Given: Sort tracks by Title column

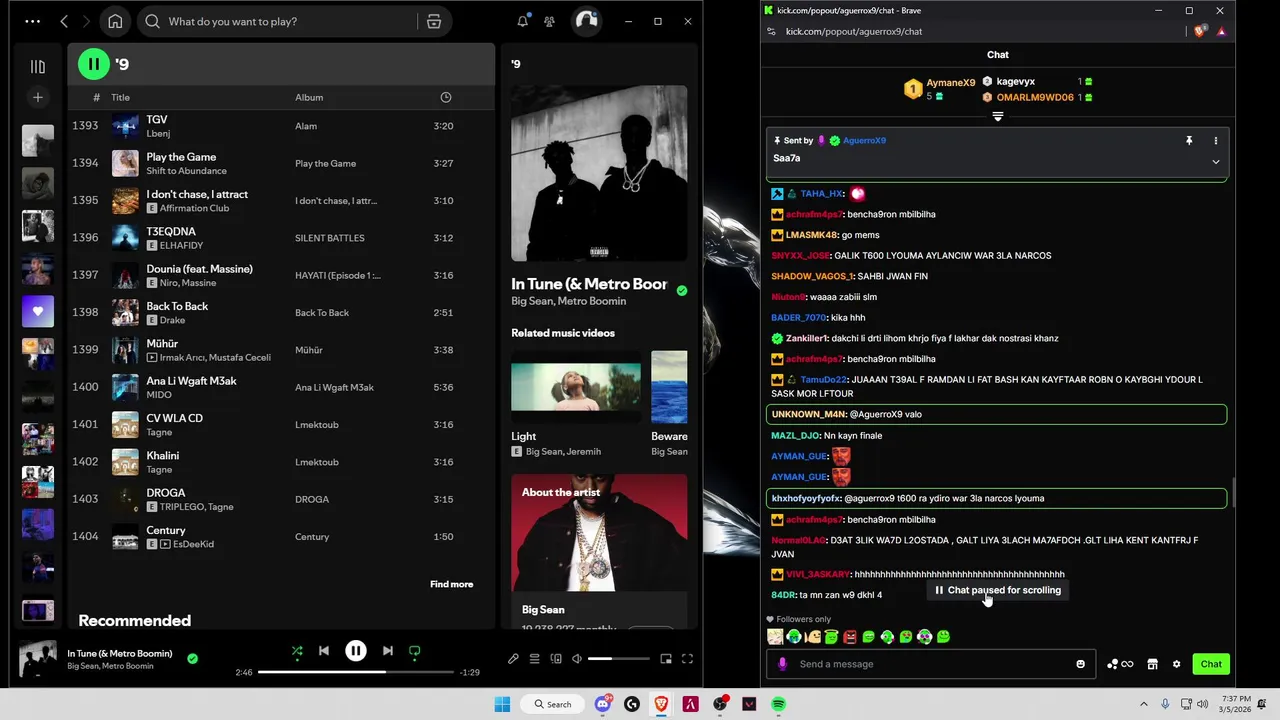Looking at the screenshot, I should [120, 97].
